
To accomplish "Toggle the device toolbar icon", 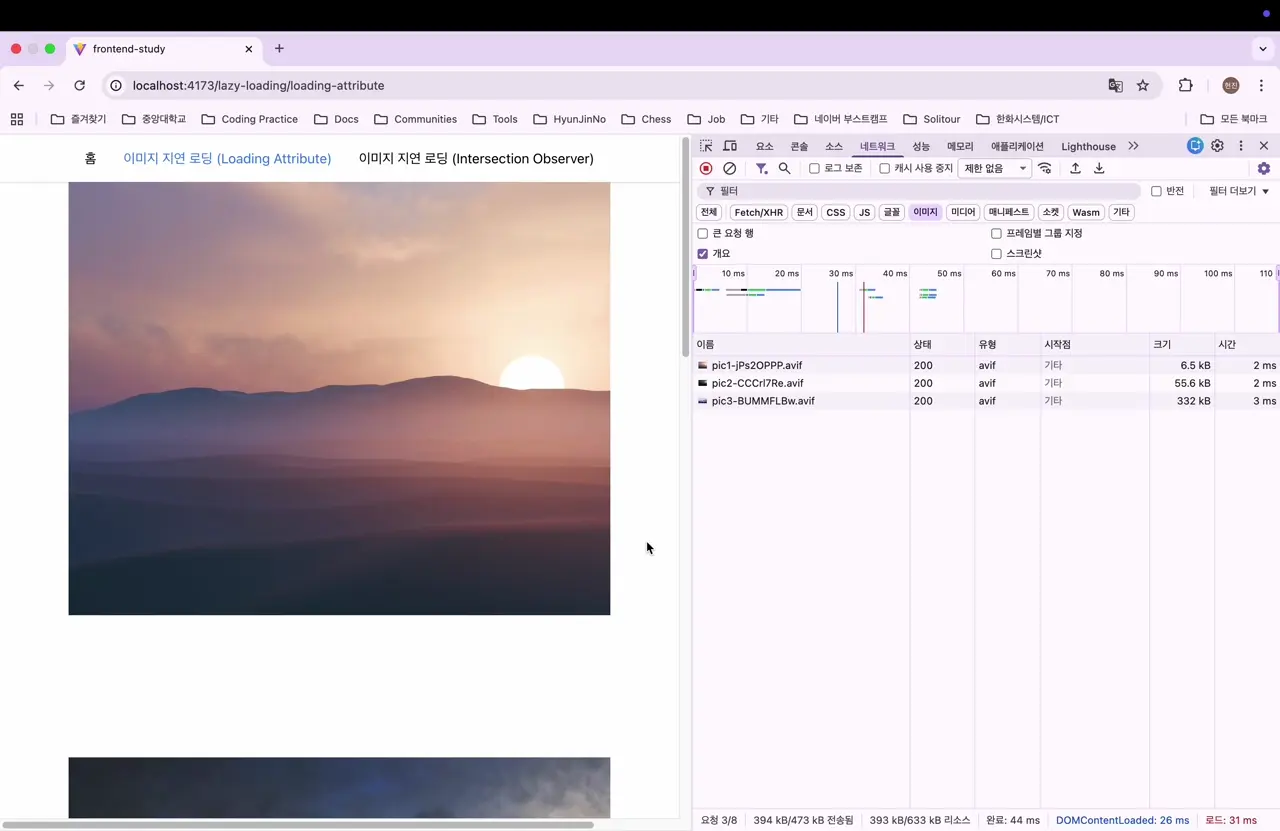I will (730, 146).
